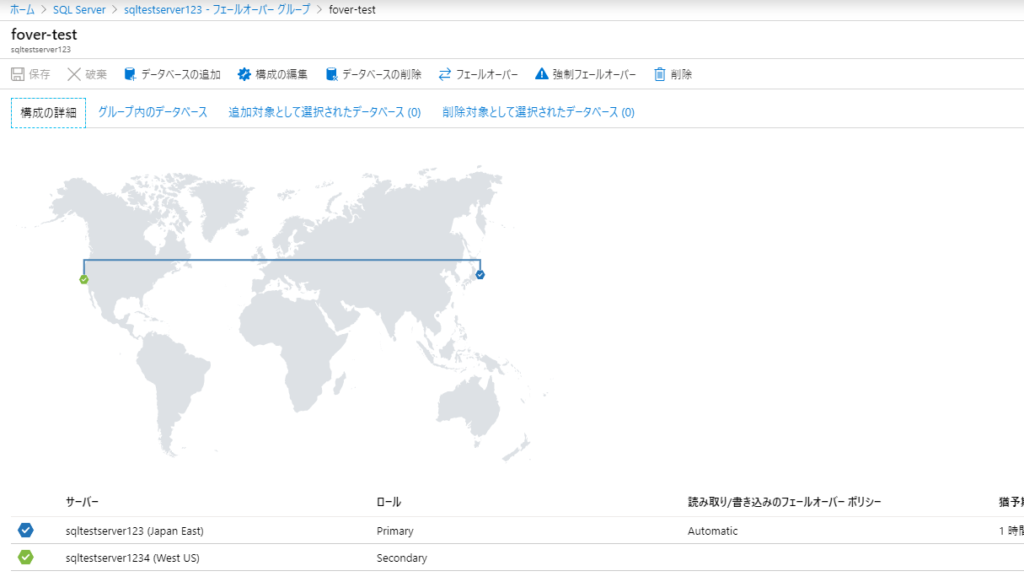Start フェールオーバー from toolbar label
1024x582 pixels.
coord(487,74)
